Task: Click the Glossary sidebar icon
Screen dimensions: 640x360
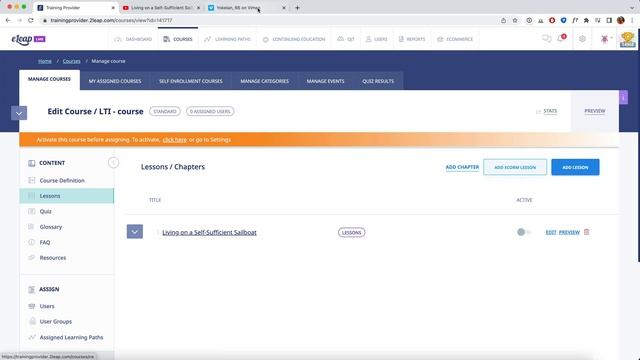Action: pyautogui.click(x=31, y=227)
